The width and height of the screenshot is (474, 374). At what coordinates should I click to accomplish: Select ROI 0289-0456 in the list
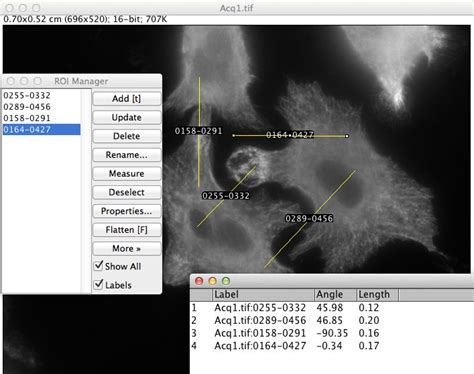click(x=41, y=107)
